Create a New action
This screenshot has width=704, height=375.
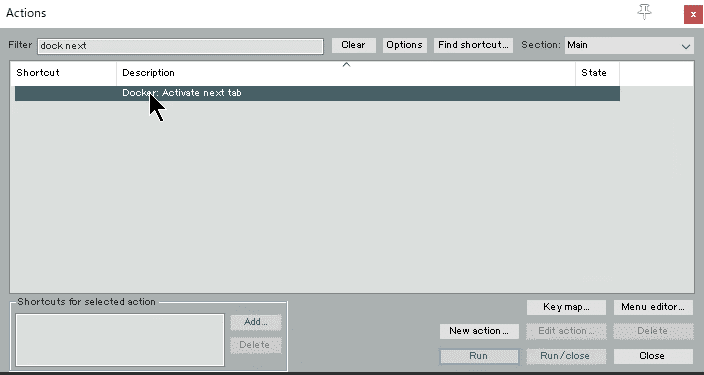479,331
